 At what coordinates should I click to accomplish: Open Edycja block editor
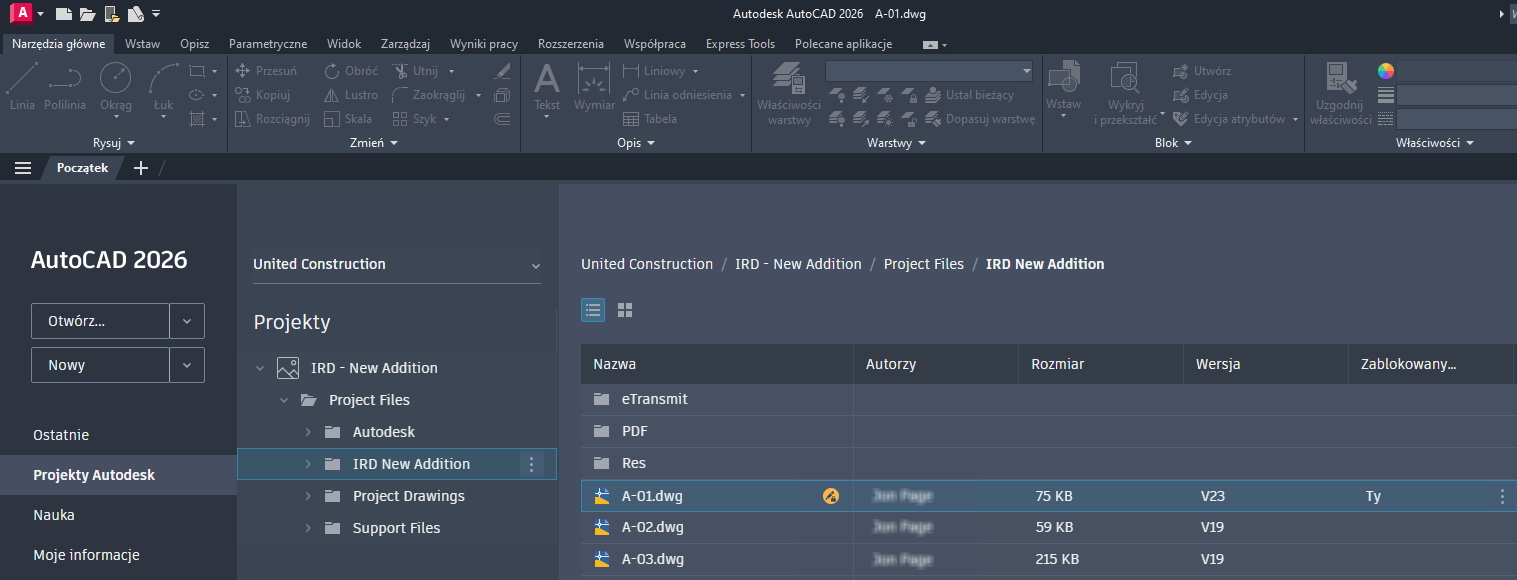[1200, 95]
